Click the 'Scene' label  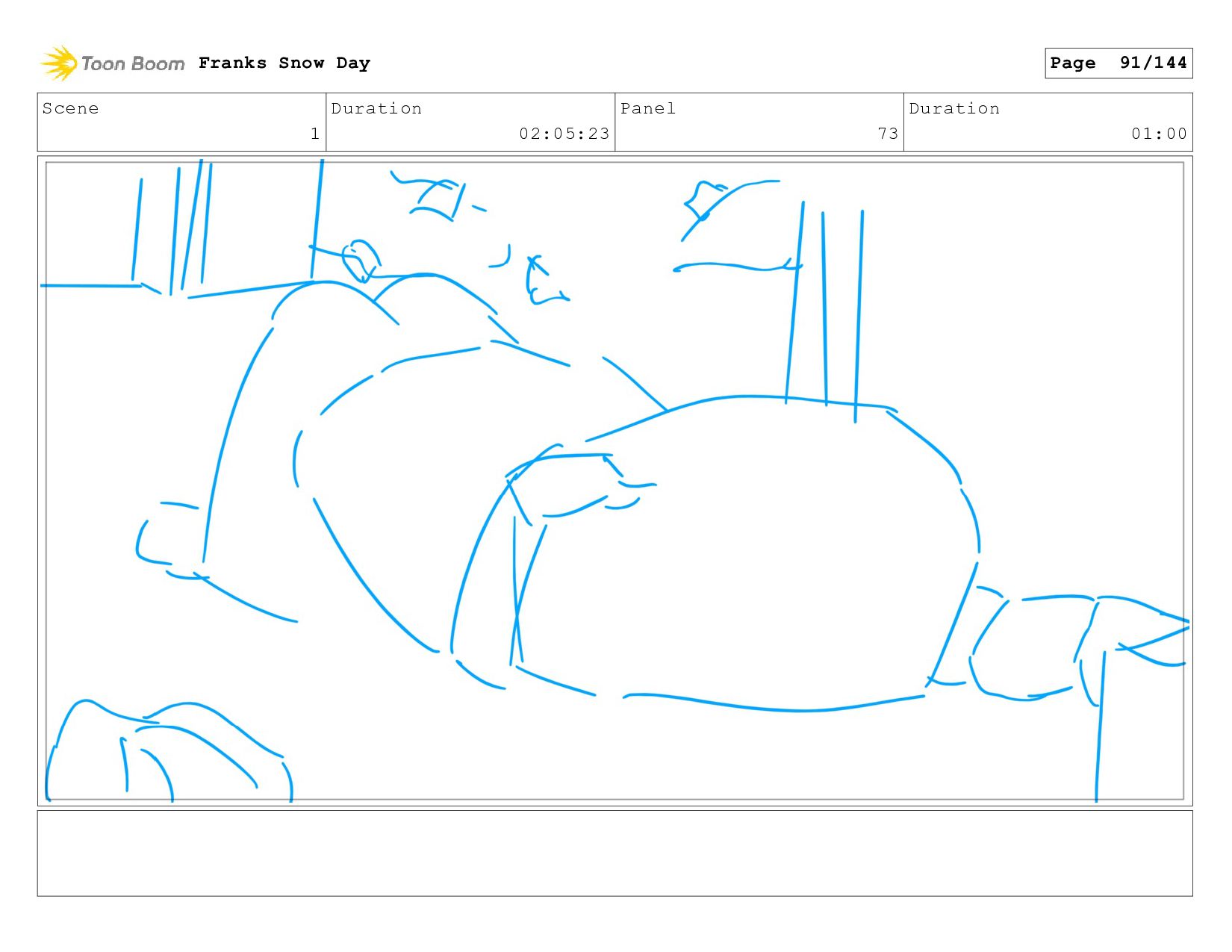point(71,108)
